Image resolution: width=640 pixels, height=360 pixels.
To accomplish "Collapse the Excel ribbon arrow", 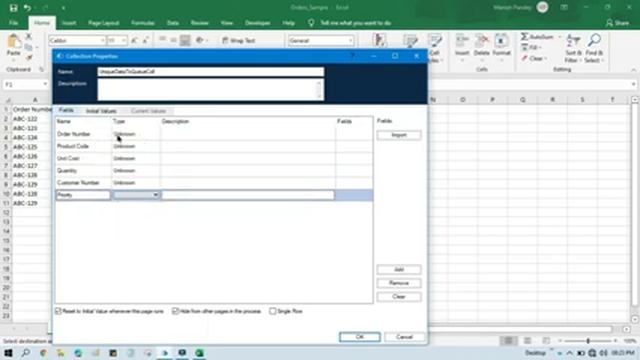I will coord(633,70).
